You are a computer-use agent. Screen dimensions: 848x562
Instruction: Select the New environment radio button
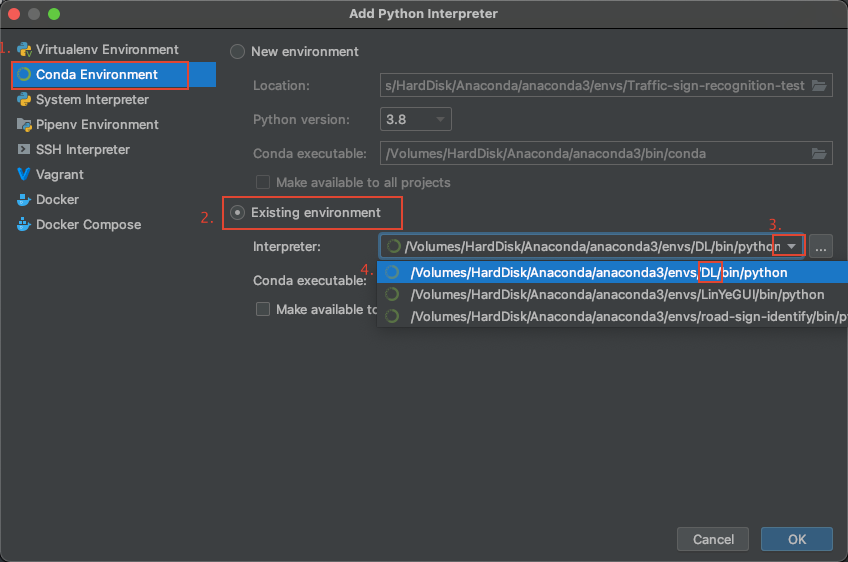tap(238, 51)
